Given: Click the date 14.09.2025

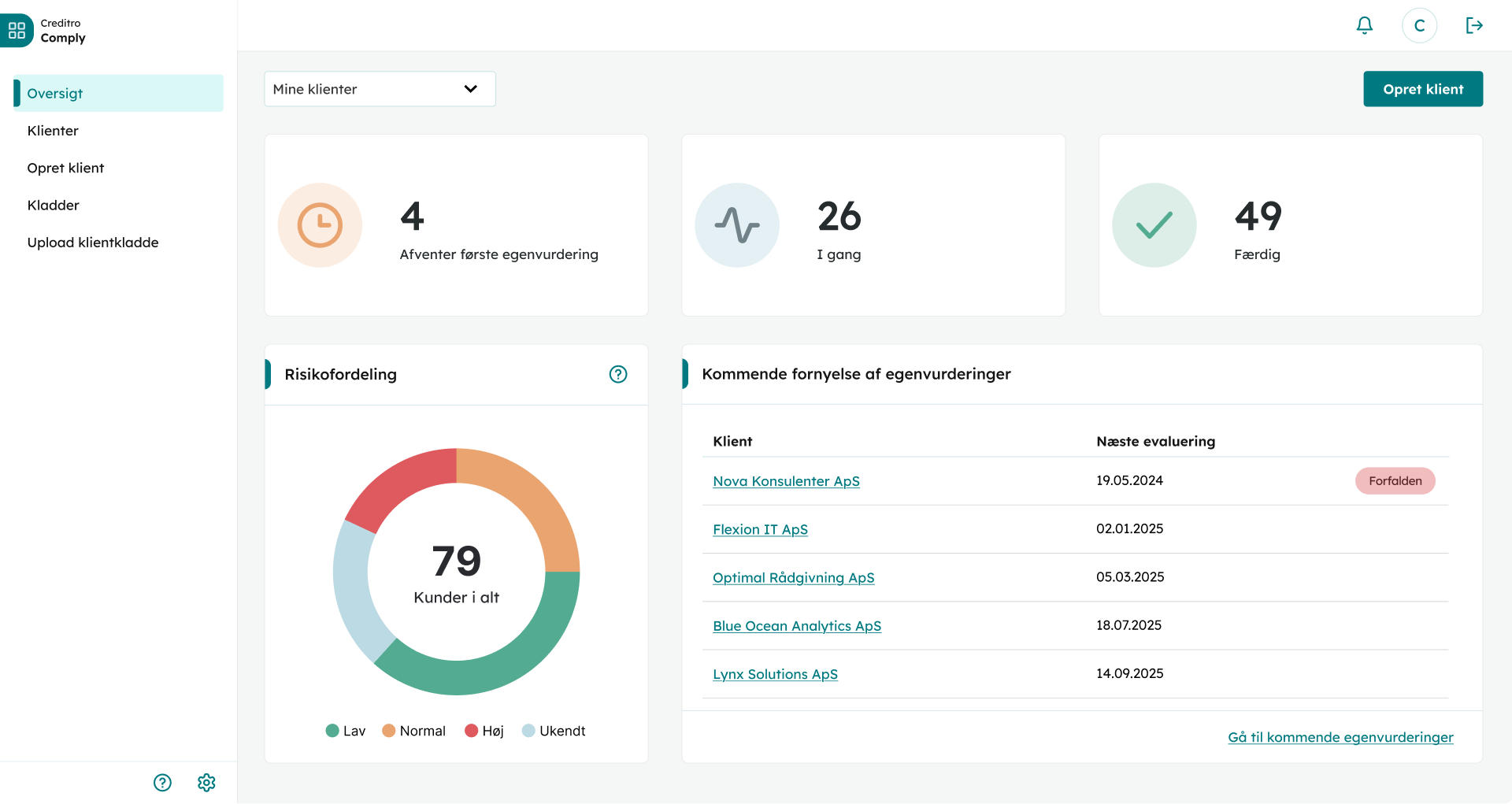Looking at the screenshot, I should pos(1129,673).
